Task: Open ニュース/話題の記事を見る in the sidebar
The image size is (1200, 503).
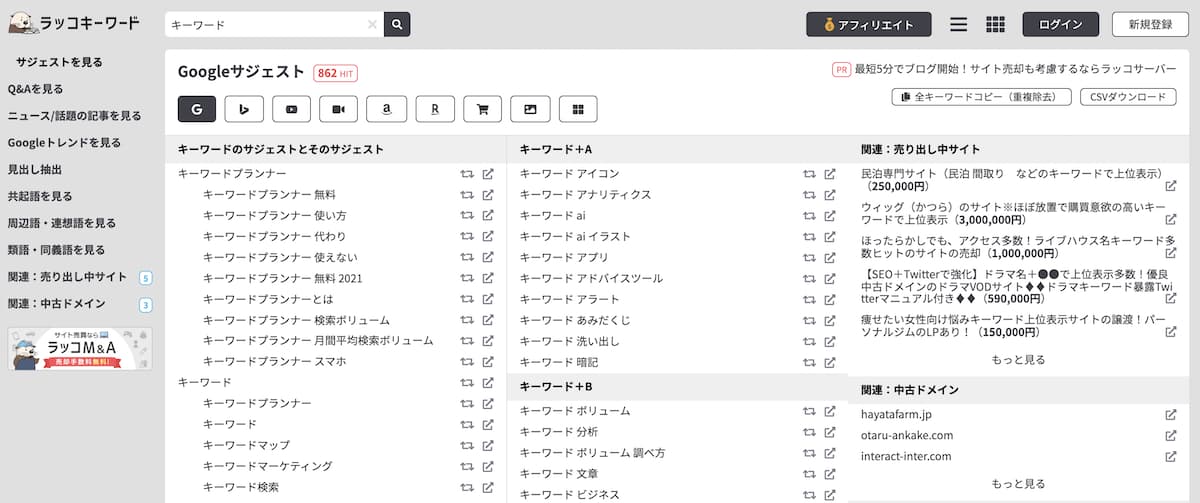Action: tap(74, 116)
